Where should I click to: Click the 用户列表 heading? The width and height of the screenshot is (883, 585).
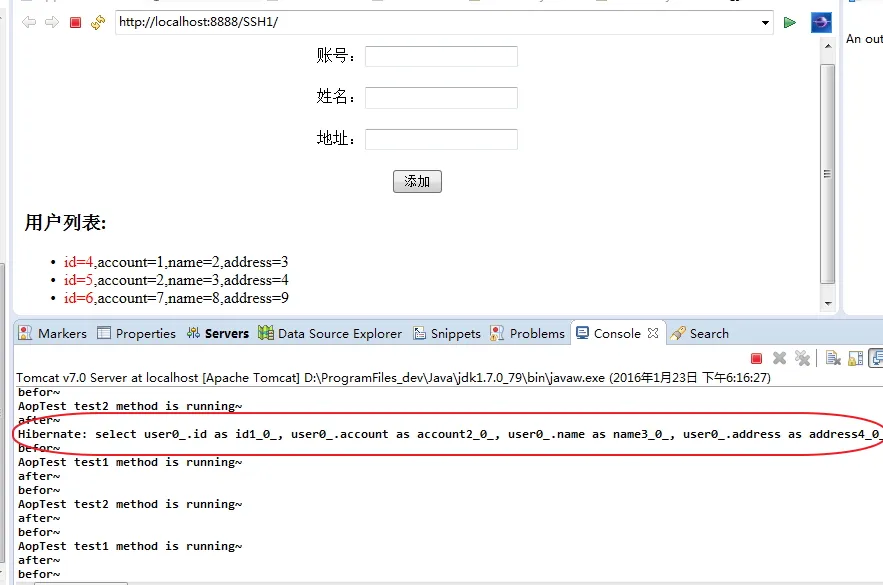(x=65, y=222)
